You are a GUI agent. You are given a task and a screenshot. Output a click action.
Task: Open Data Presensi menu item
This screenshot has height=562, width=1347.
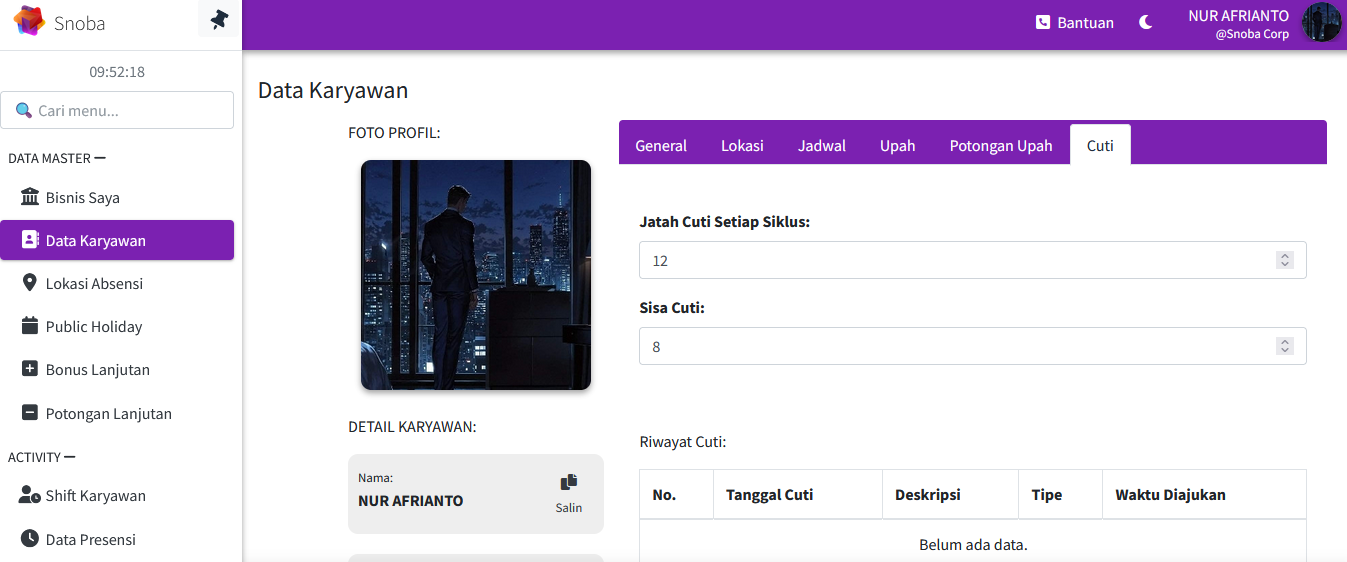pos(90,540)
